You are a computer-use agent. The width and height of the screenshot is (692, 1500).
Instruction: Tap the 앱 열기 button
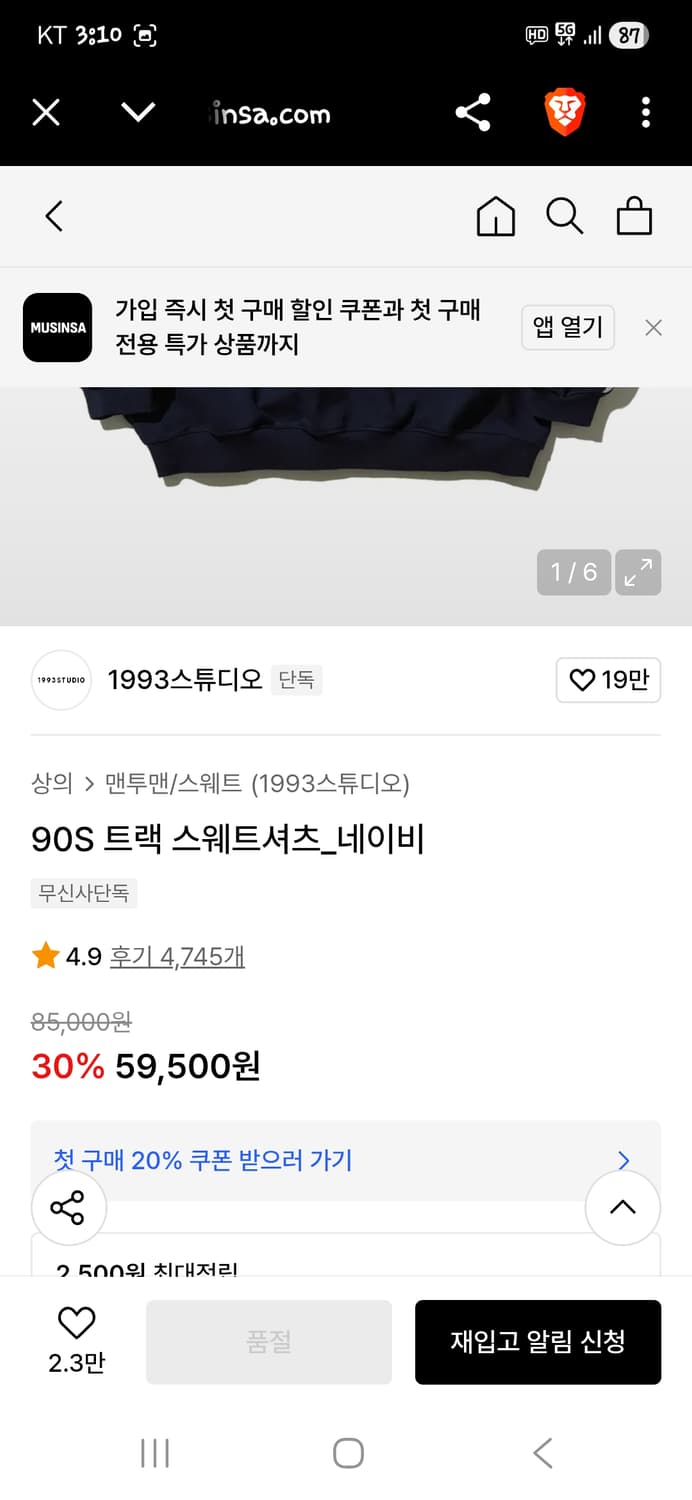pyautogui.click(x=567, y=327)
